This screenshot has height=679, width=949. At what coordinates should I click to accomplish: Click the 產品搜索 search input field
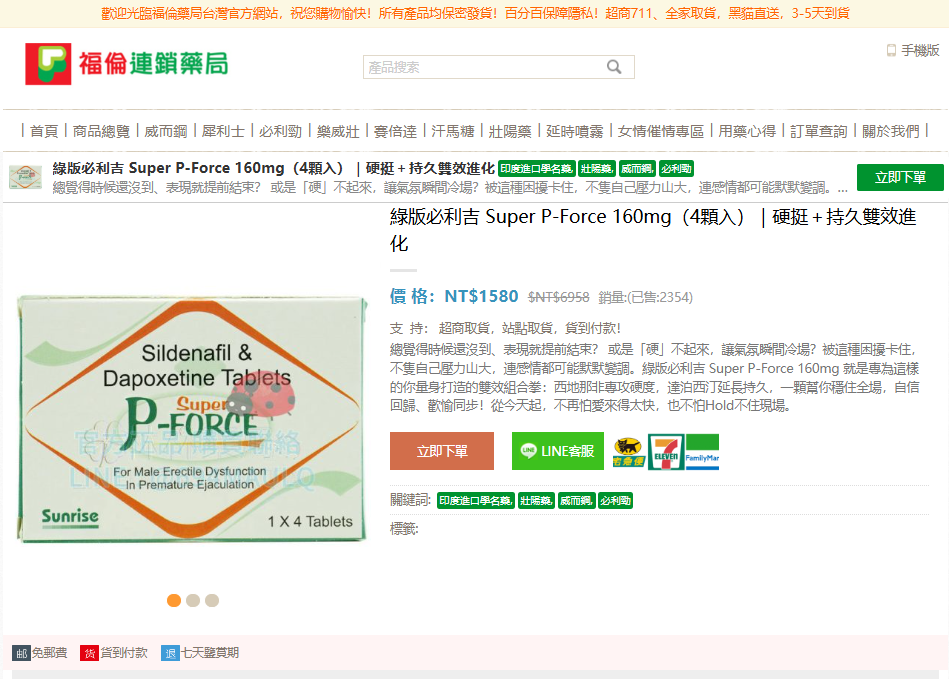(480, 67)
